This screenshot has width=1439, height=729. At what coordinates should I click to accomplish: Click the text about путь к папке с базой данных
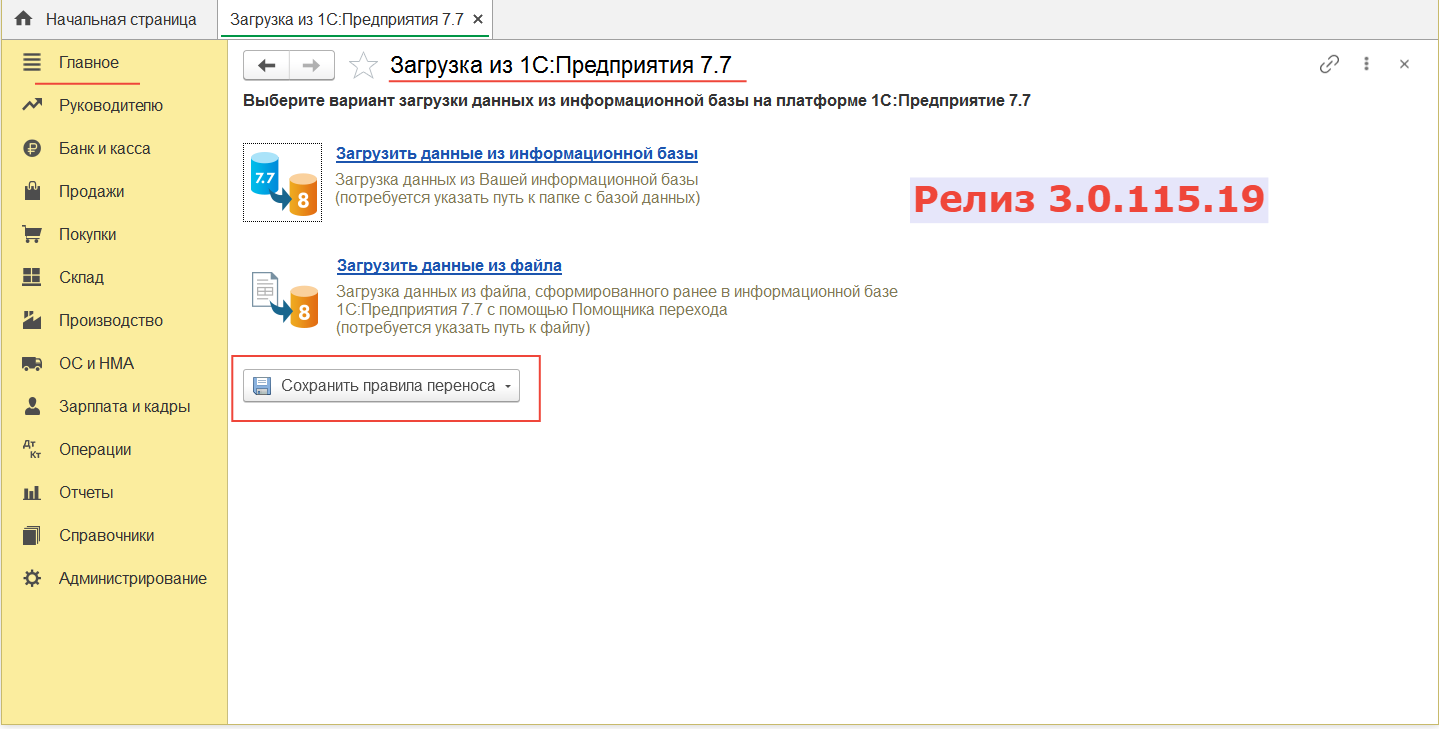point(518,198)
